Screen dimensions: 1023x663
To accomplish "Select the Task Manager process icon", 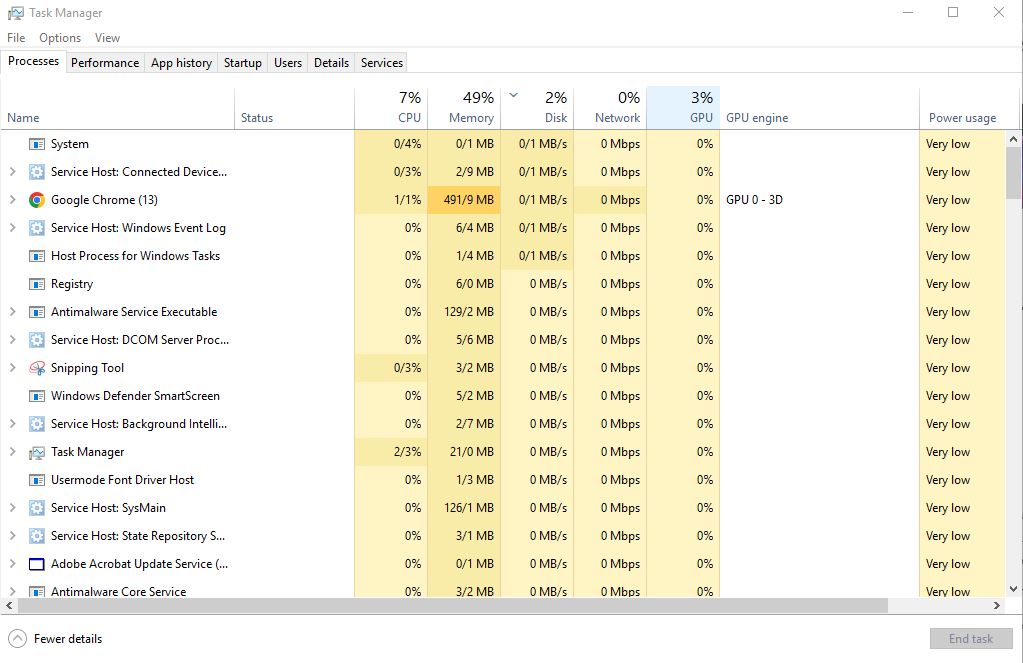I will (x=37, y=452).
